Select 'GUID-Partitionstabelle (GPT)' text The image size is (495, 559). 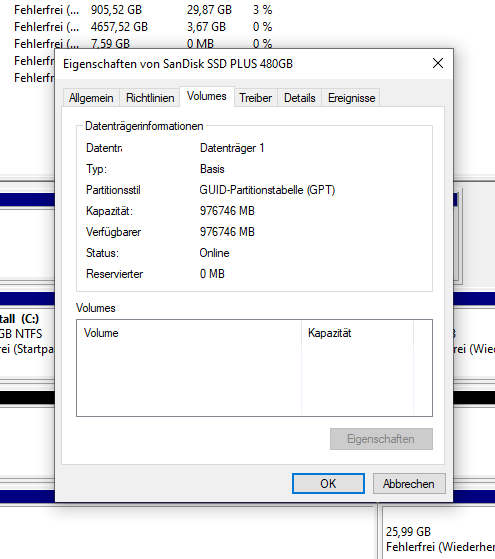pos(267,190)
